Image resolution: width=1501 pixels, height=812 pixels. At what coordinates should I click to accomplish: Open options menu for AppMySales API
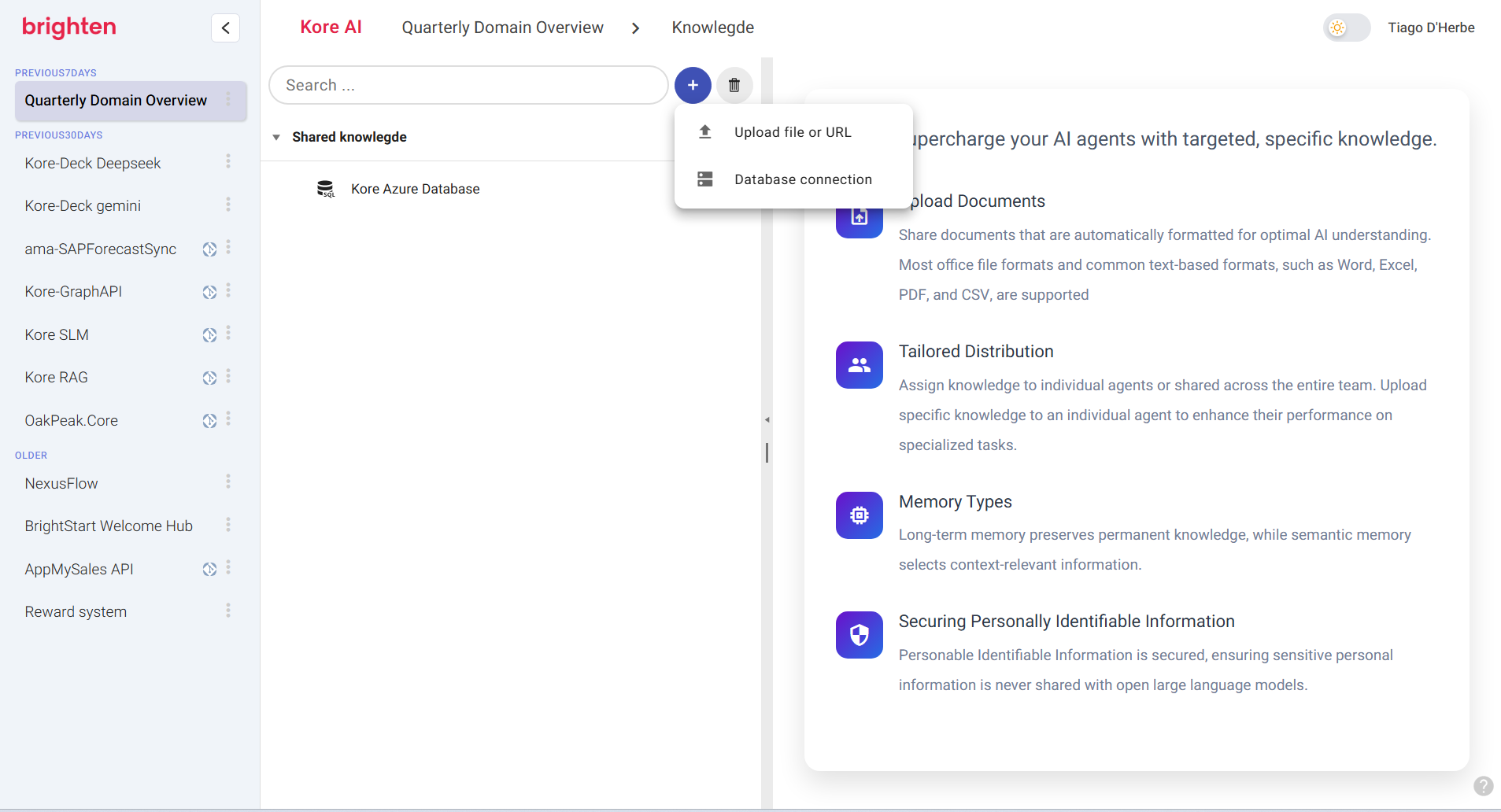(x=228, y=567)
